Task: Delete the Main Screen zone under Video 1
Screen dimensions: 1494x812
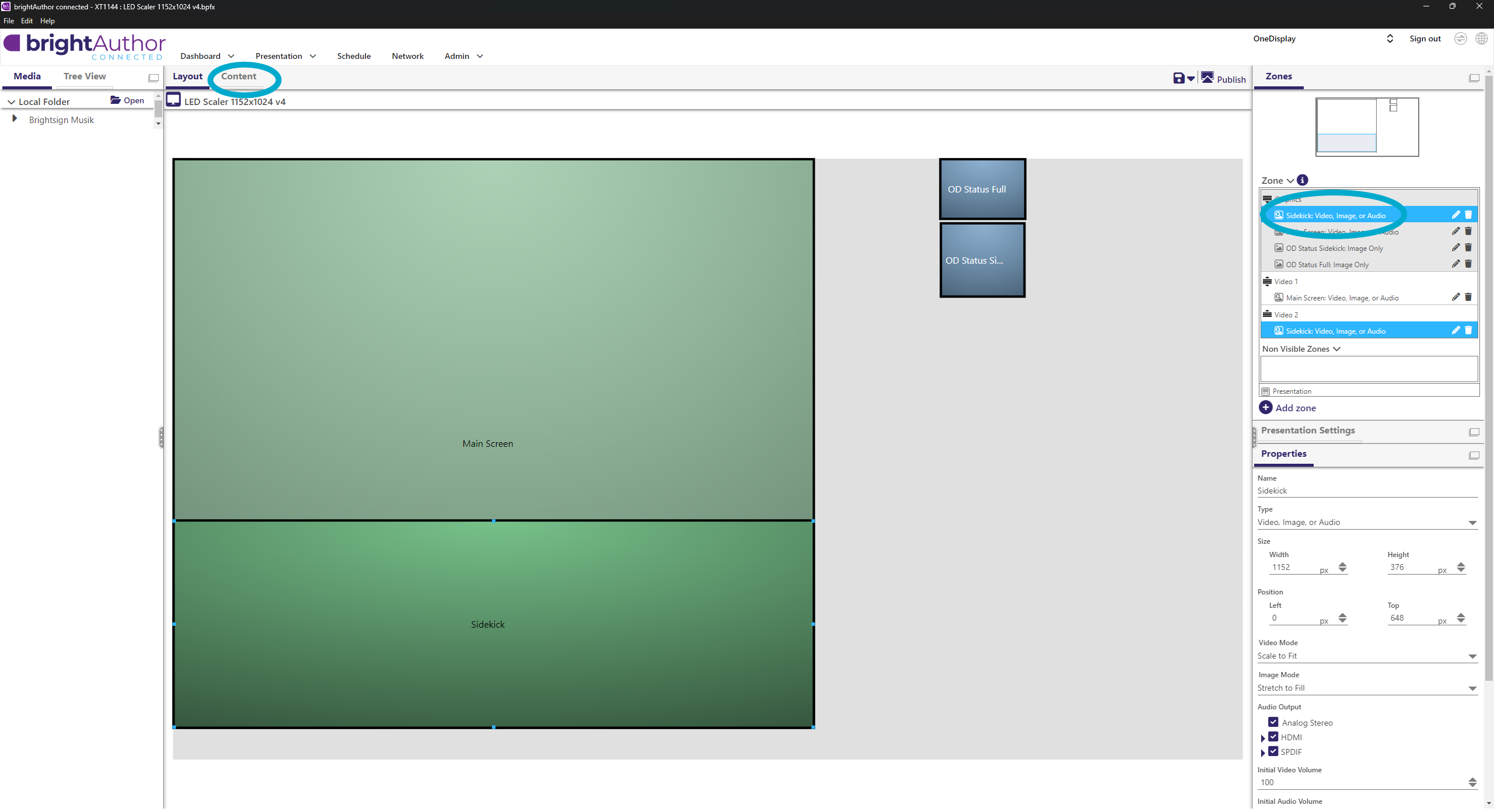Action: 1468,297
